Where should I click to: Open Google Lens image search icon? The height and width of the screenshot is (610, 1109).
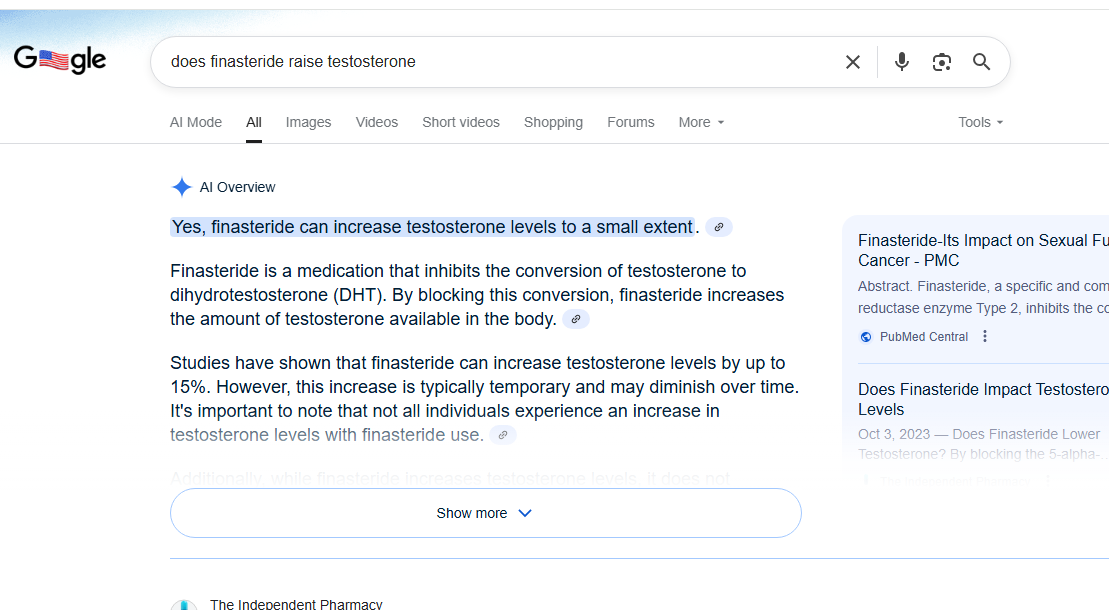tap(941, 62)
